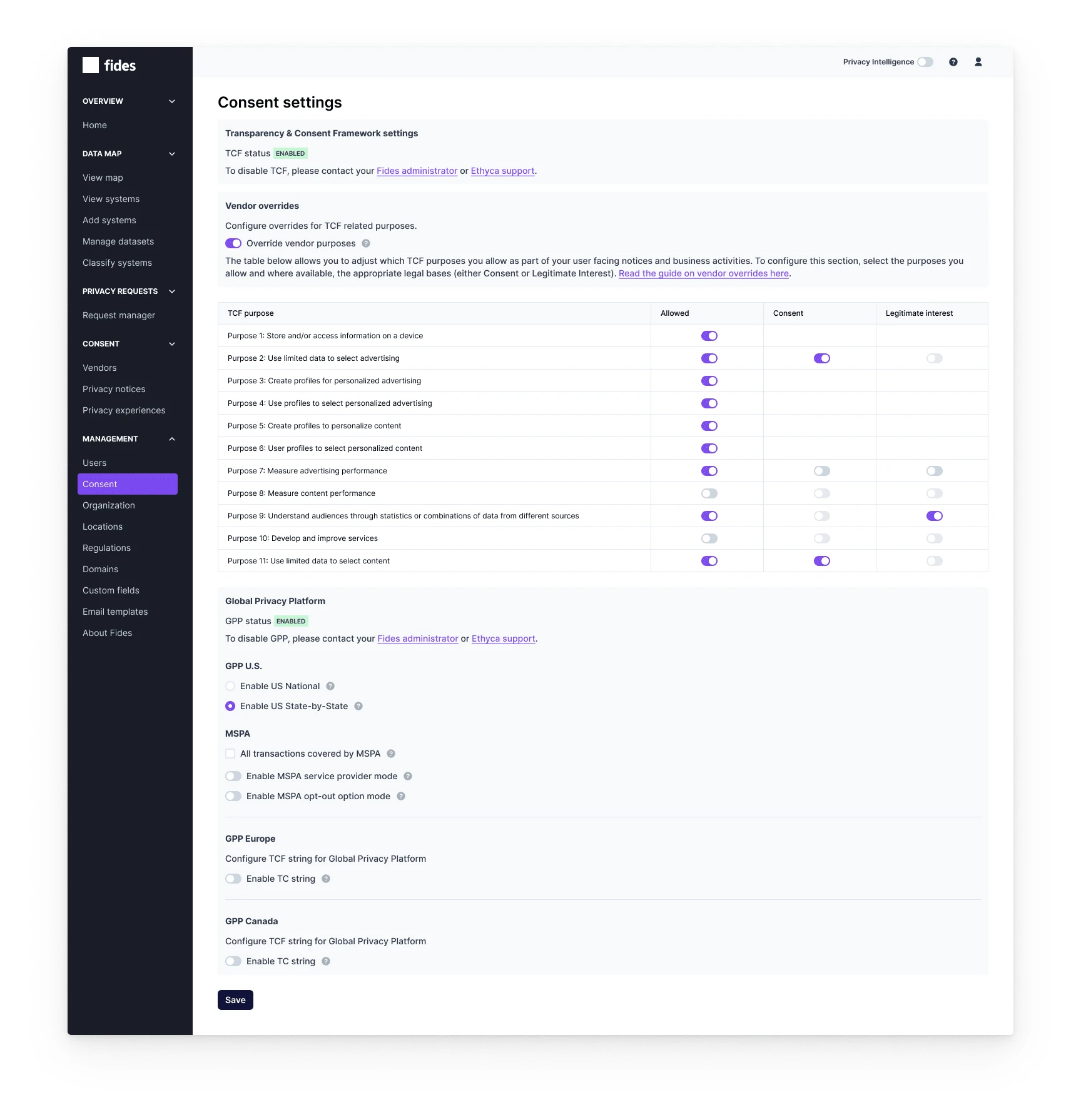This screenshot has width=1081, height=1120.
Task: Go to Request manager page
Action: click(119, 315)
